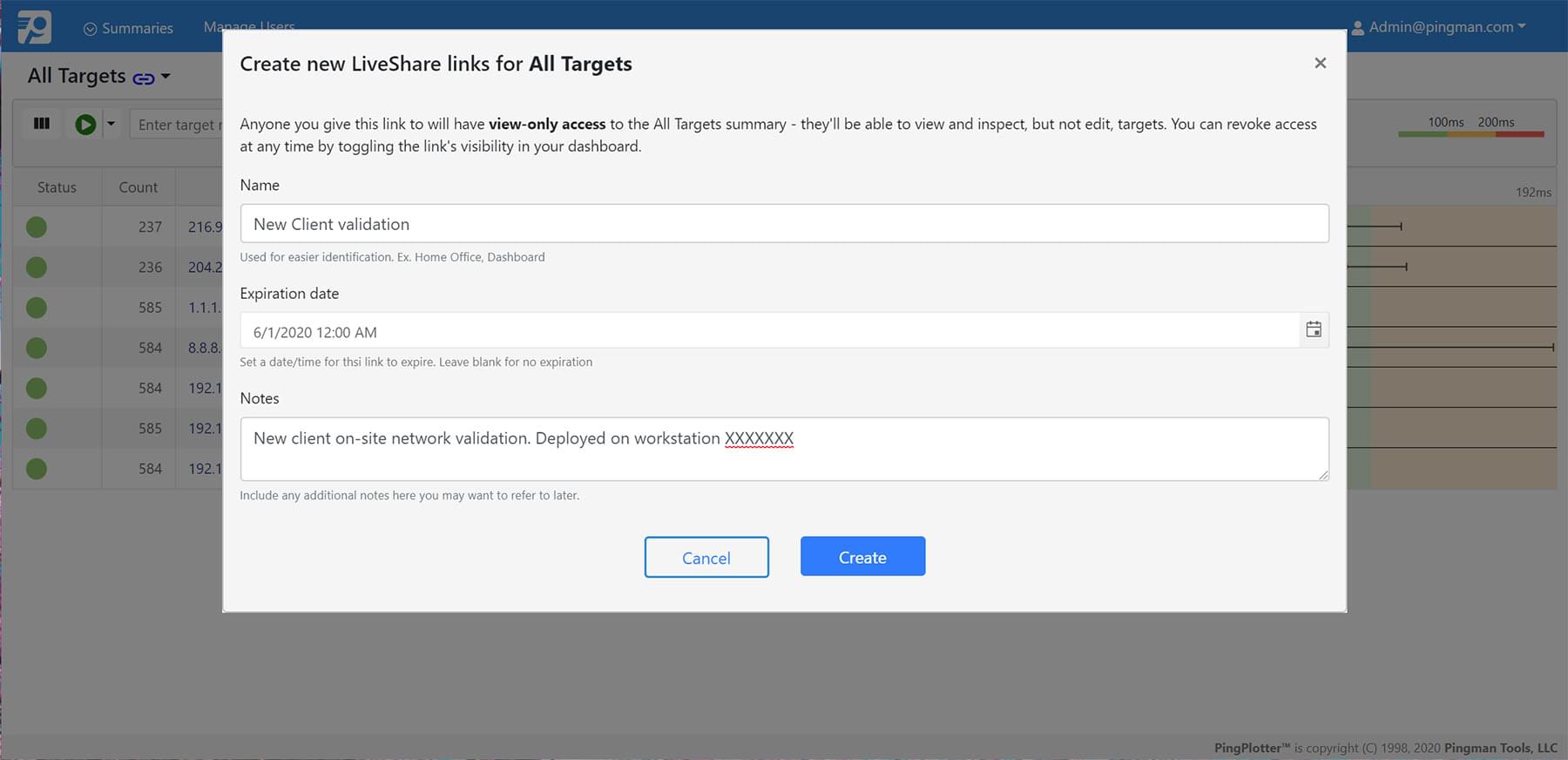Click the Create button
This screenshot has width=1568, height=760.
coord(862,557)
